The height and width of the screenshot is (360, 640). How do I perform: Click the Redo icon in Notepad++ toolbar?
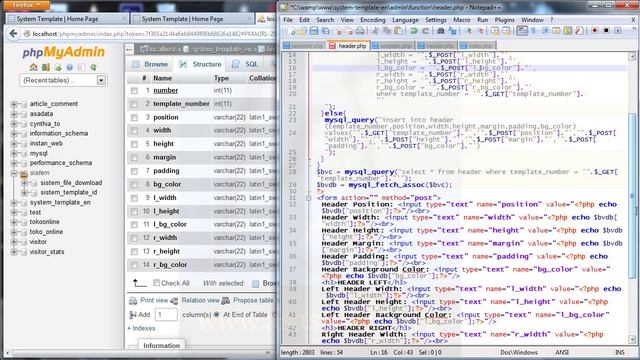[x=425, y=31]
